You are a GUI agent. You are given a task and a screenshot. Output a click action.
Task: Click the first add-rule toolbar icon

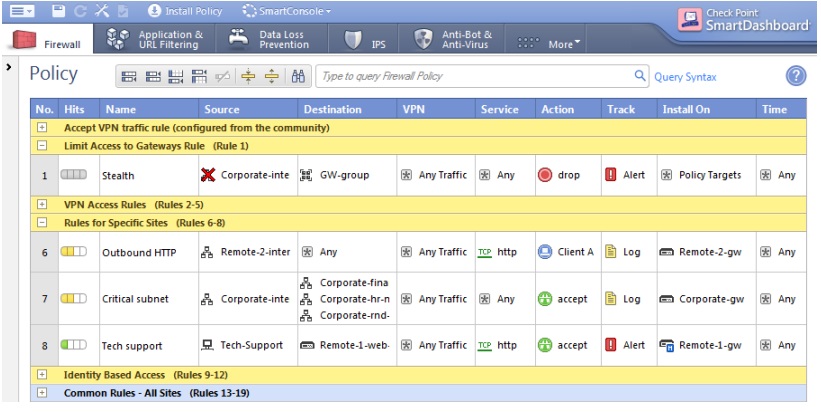point(129,77)
